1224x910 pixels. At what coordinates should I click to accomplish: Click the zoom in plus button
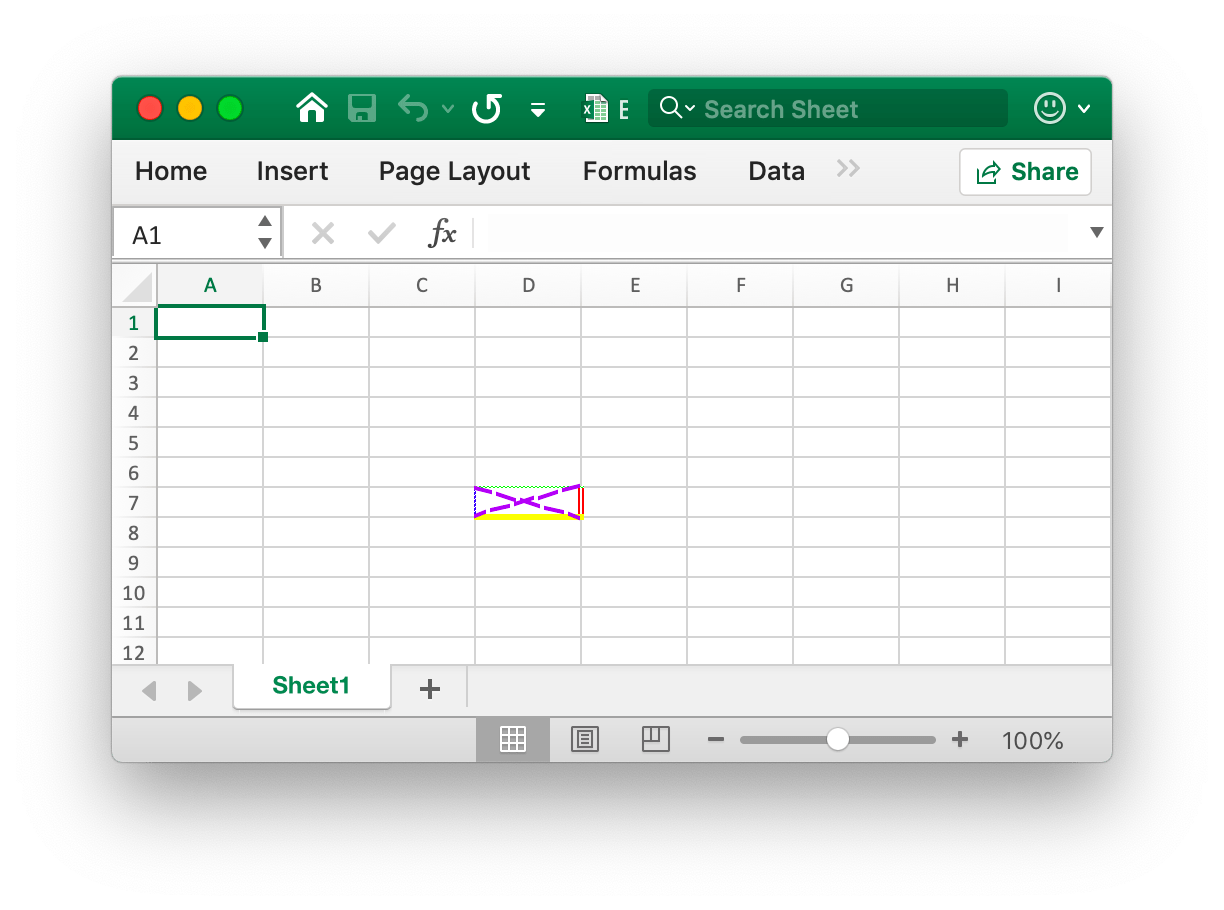coord(960,740)
